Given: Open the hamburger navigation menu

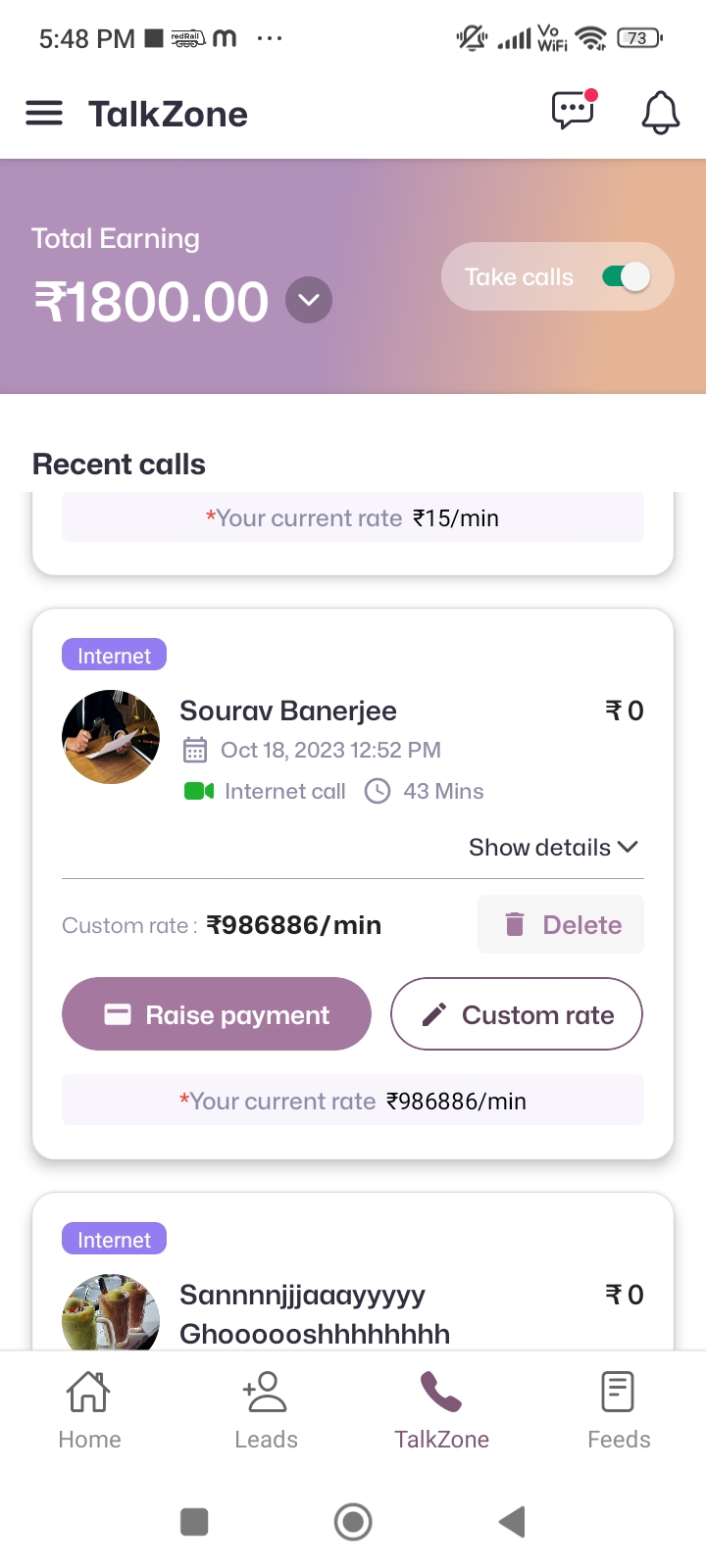Looking at the screenshot, I should click(44, 114).
